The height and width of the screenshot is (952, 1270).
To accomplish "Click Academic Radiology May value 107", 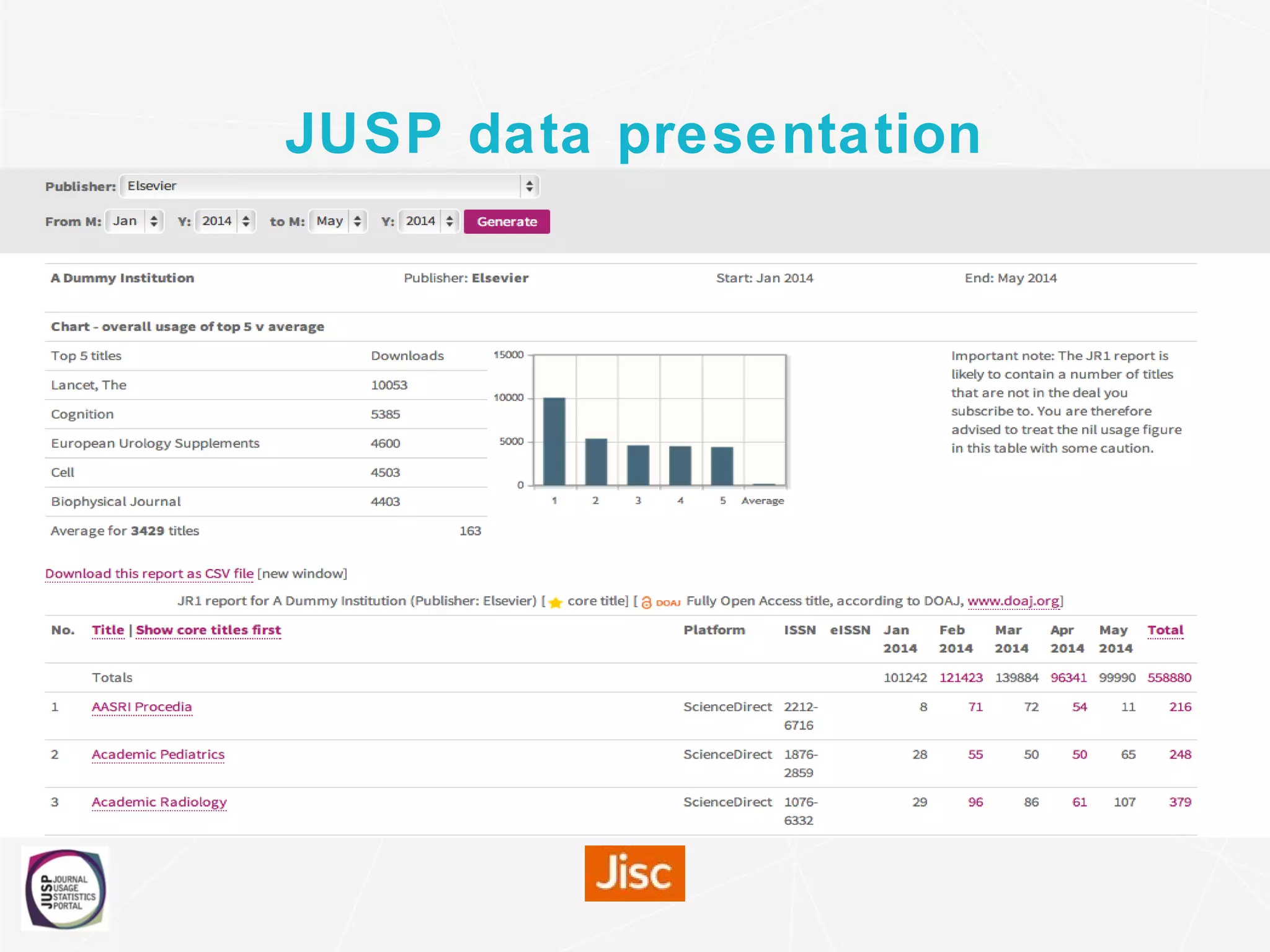I will click(x=1124, y=803).
